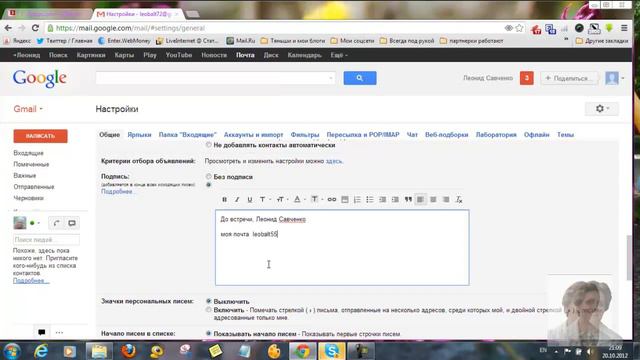This screenshot has height=360, width=640.
Task: Select 'Не добавлять контакты автоматически' option
Action: pyautogui.click(x=209, y=145)
